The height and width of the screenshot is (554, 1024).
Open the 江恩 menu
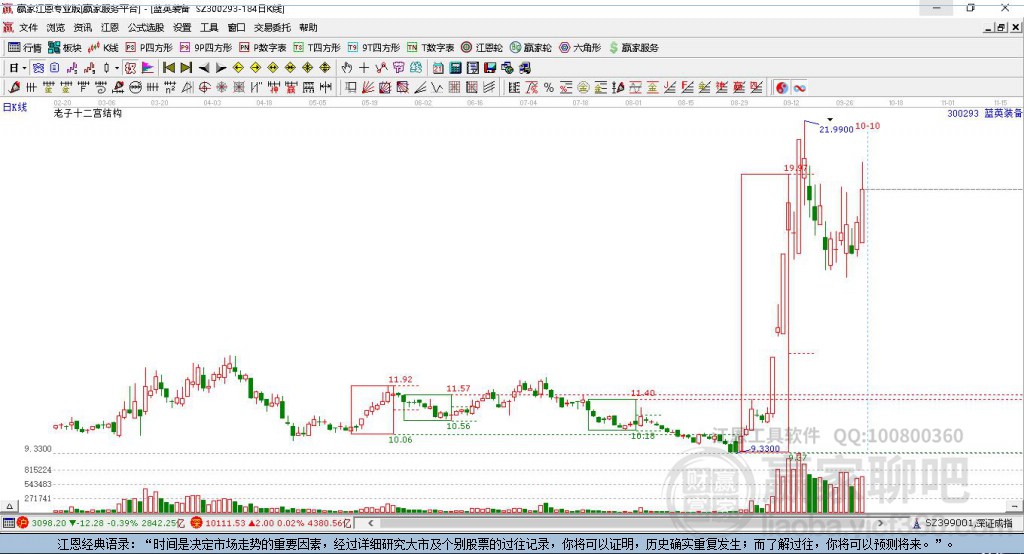click(x=110, y=27)
